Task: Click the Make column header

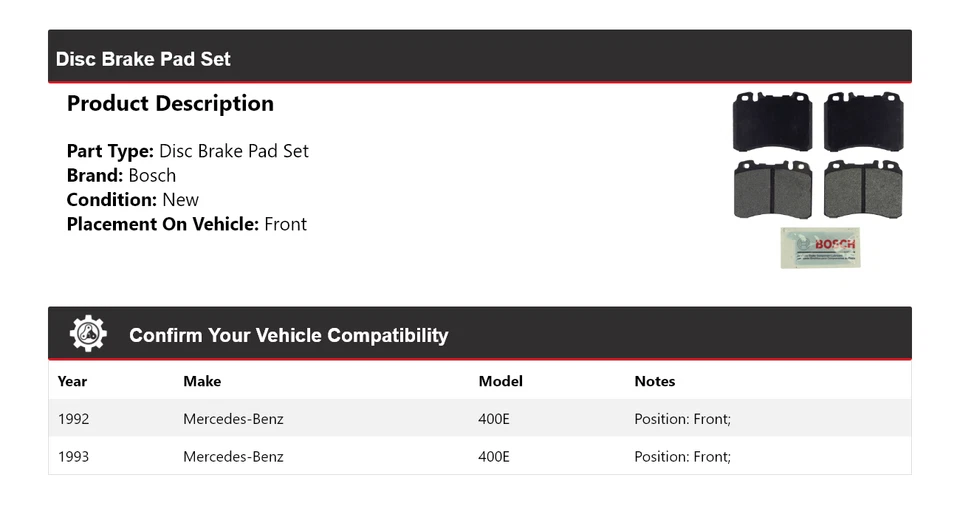Action: pyautogui.click(x=202, y=381)
